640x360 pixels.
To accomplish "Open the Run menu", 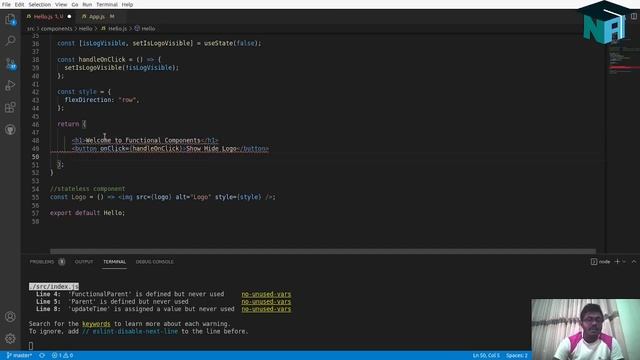I will (x=87, y=4).
